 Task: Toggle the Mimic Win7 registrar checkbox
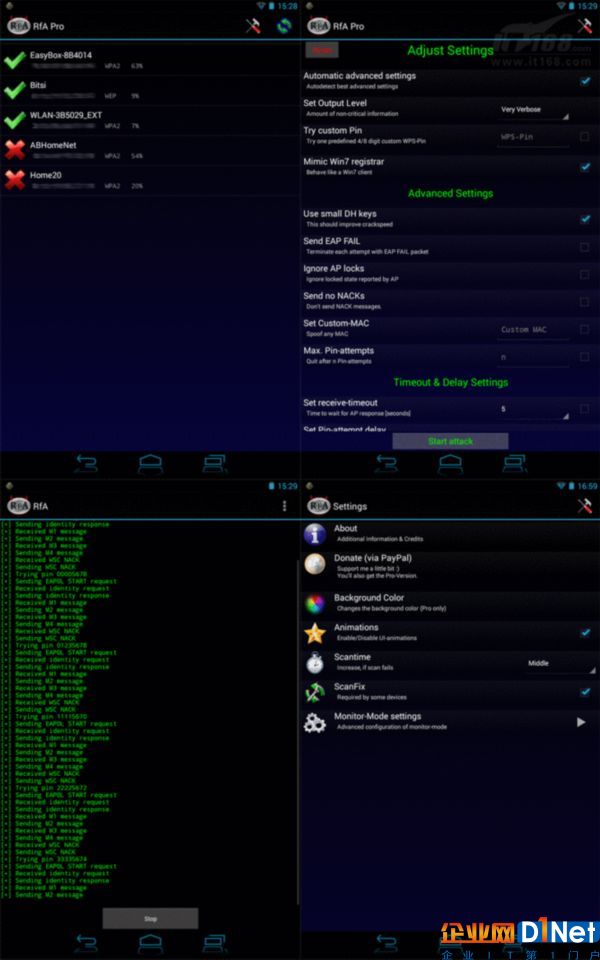pyautogui.click(x=585, y=167)
